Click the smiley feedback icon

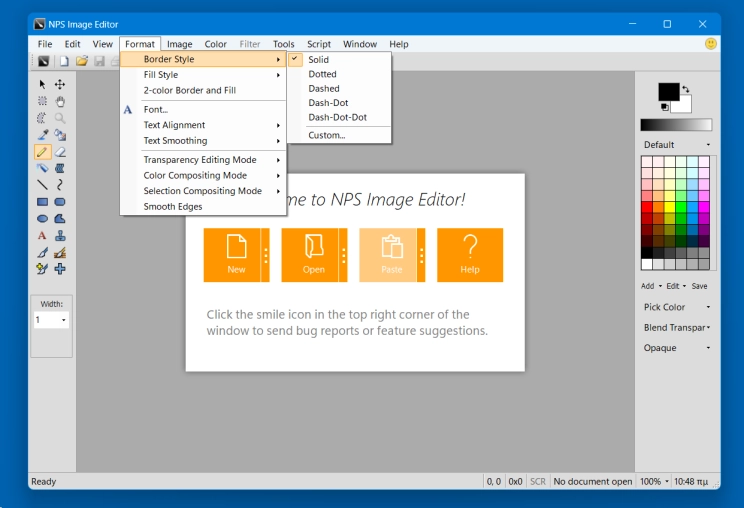[x=710, y=44]
